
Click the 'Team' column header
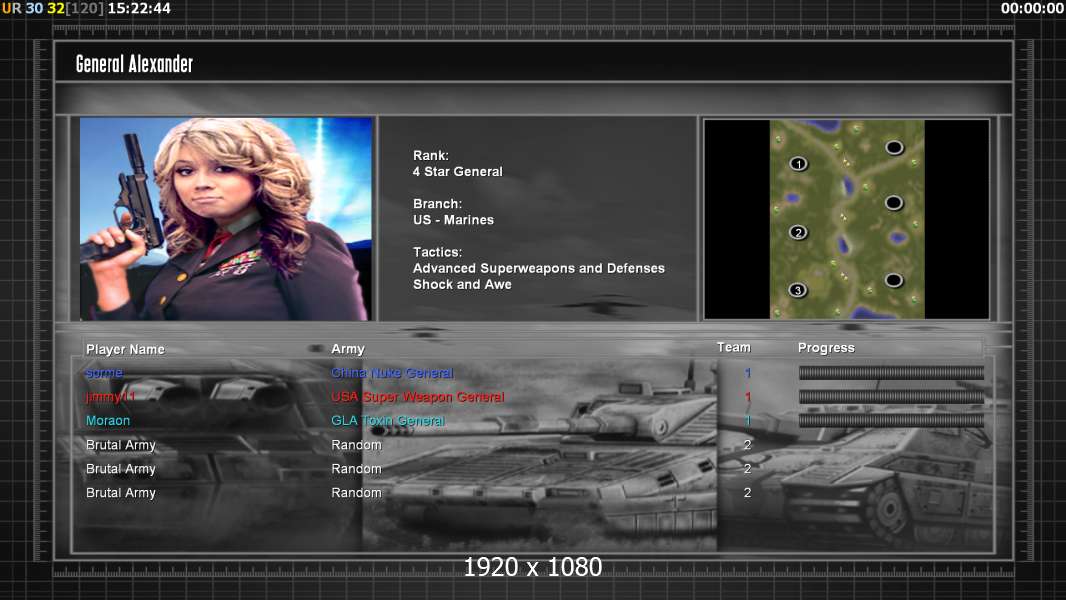tap(734, 347)
